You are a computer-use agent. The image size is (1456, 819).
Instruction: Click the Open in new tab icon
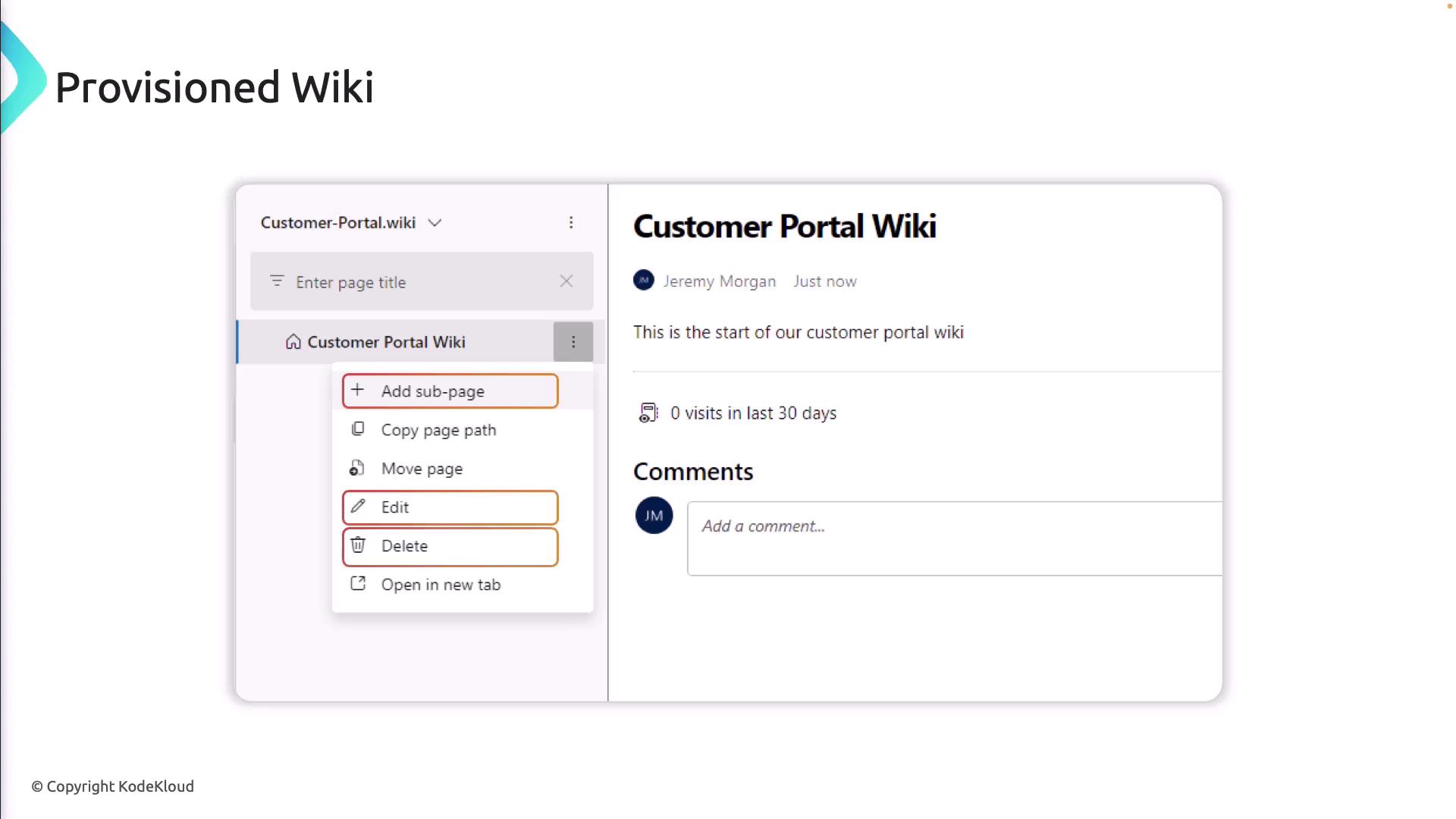coord(358,584)
